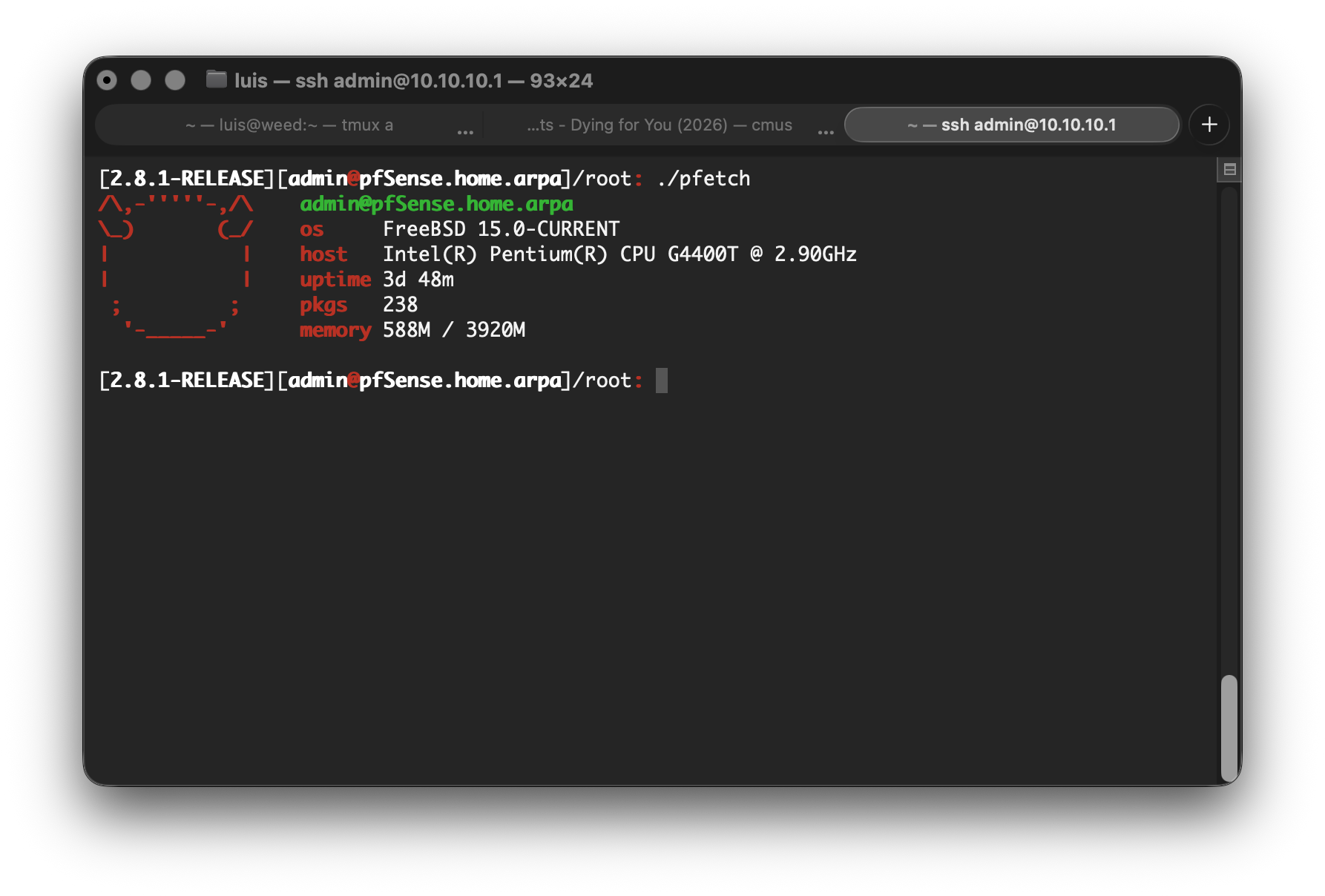The width and height of the screenshot is (1325, 896).
Task: Click the terminal scrollbar thumb
Action: [1229, 727]
